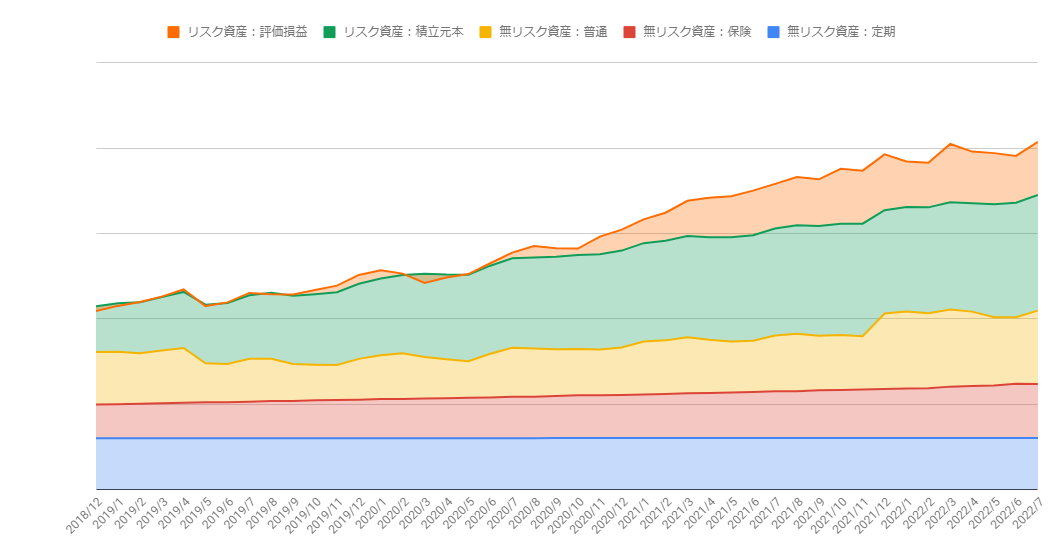Screen dimensions: 1063x555
Task: Click the red 無リスク資産:保険 legend swatch
Action: (629, 32)
